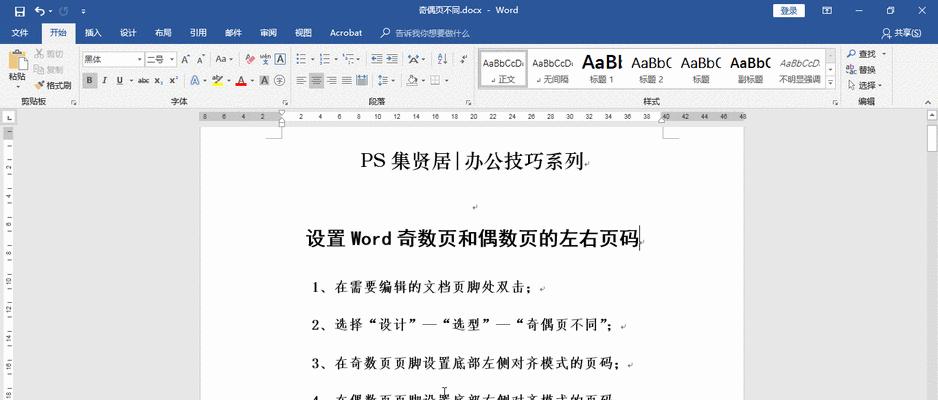This screenshot has width=938, height=400.
Task: Click the Share (共享) button
Action: pos(902,33)
